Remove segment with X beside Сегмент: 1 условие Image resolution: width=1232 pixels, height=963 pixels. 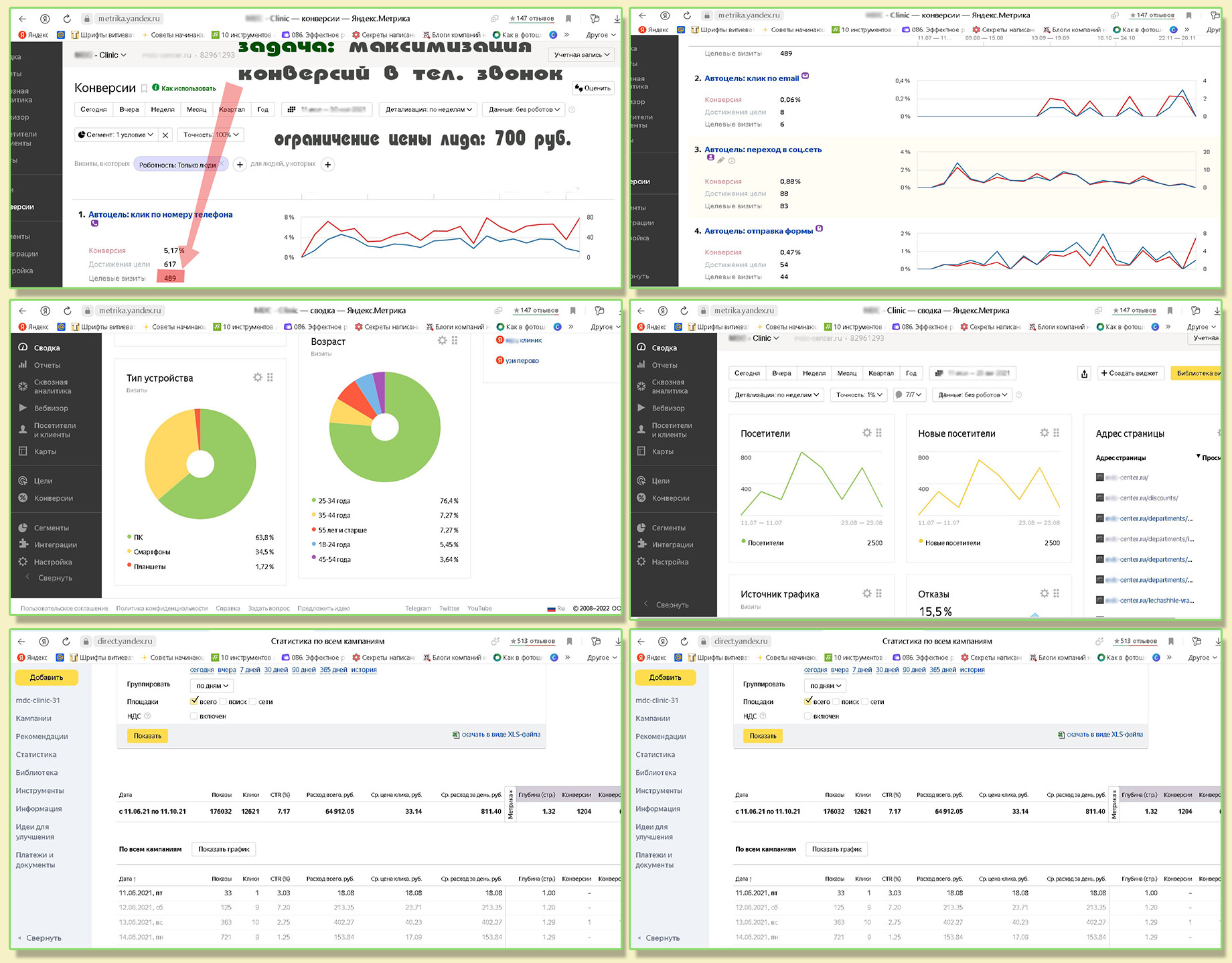click(166, 135)
